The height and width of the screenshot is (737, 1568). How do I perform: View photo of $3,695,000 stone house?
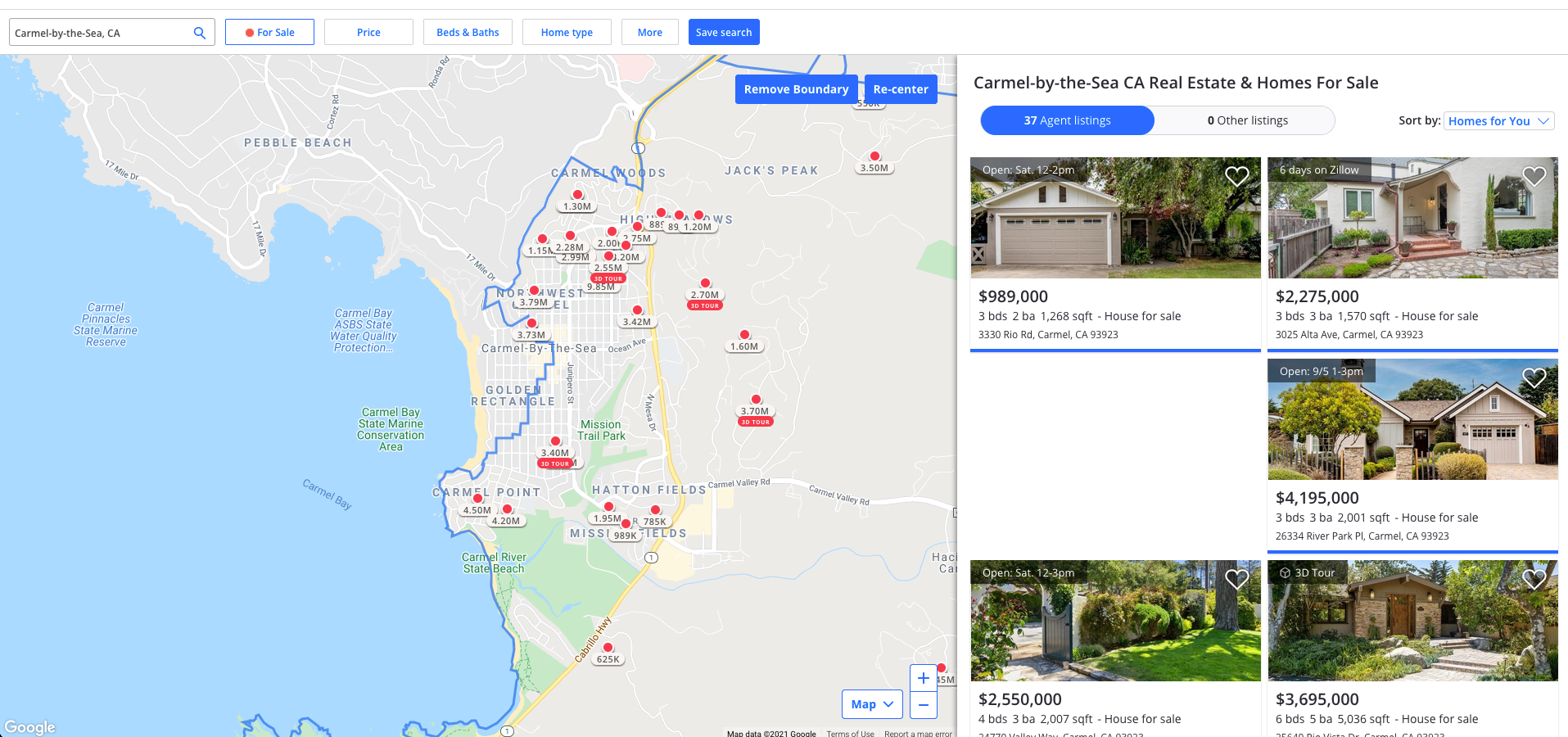(x=1412, y=621)
